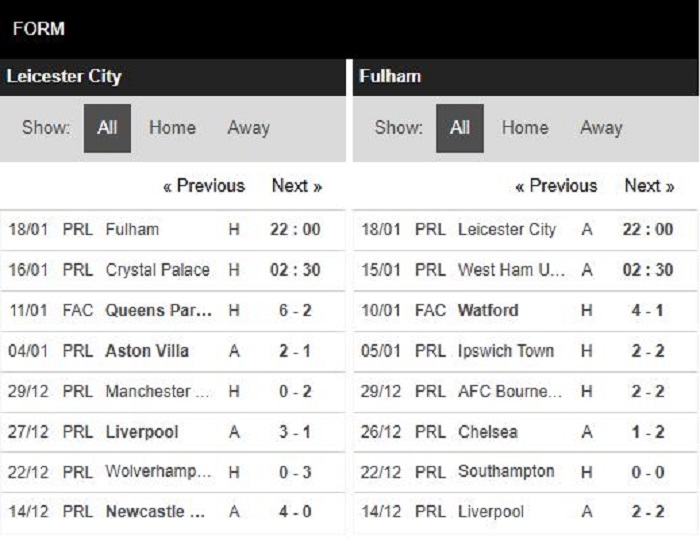
Task: Open the Aston Villa 2 - 1 match
Action: pos(173,351)
